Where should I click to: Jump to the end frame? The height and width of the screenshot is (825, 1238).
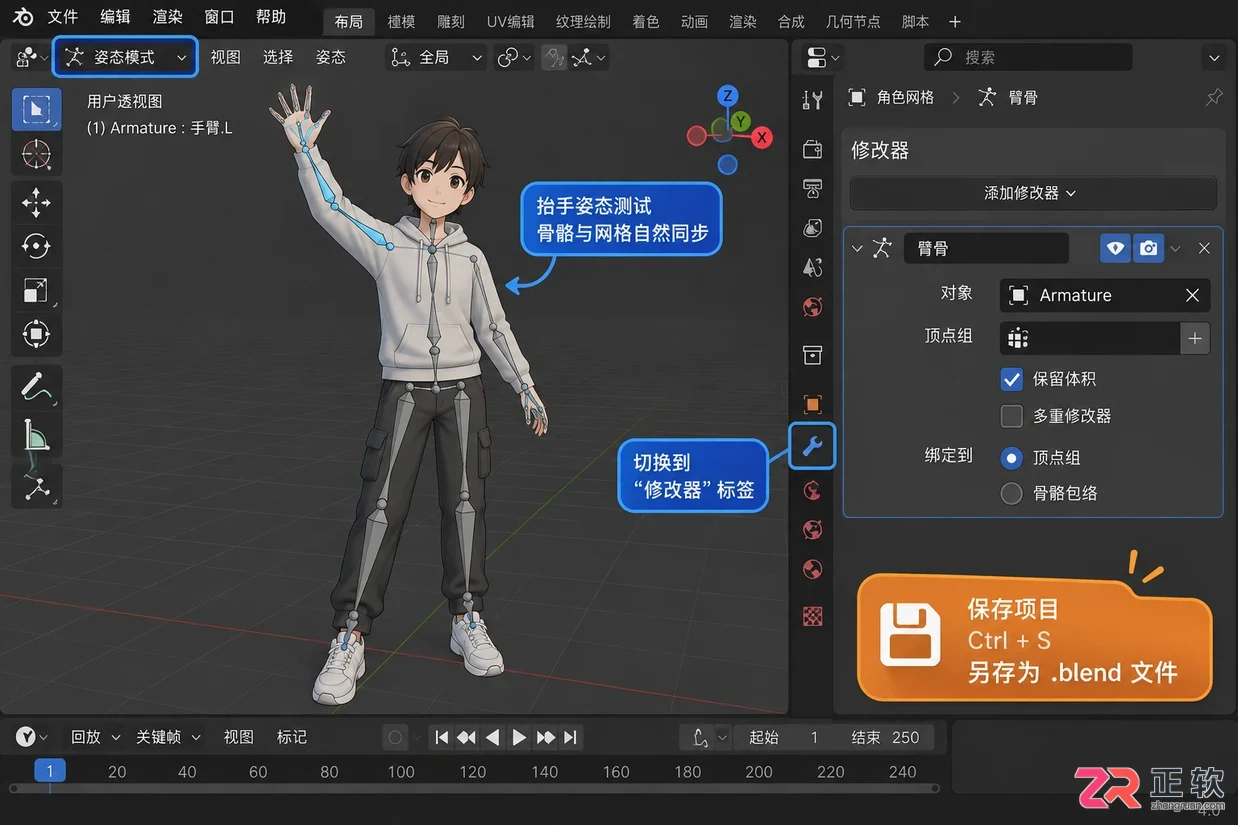point(570,738)
